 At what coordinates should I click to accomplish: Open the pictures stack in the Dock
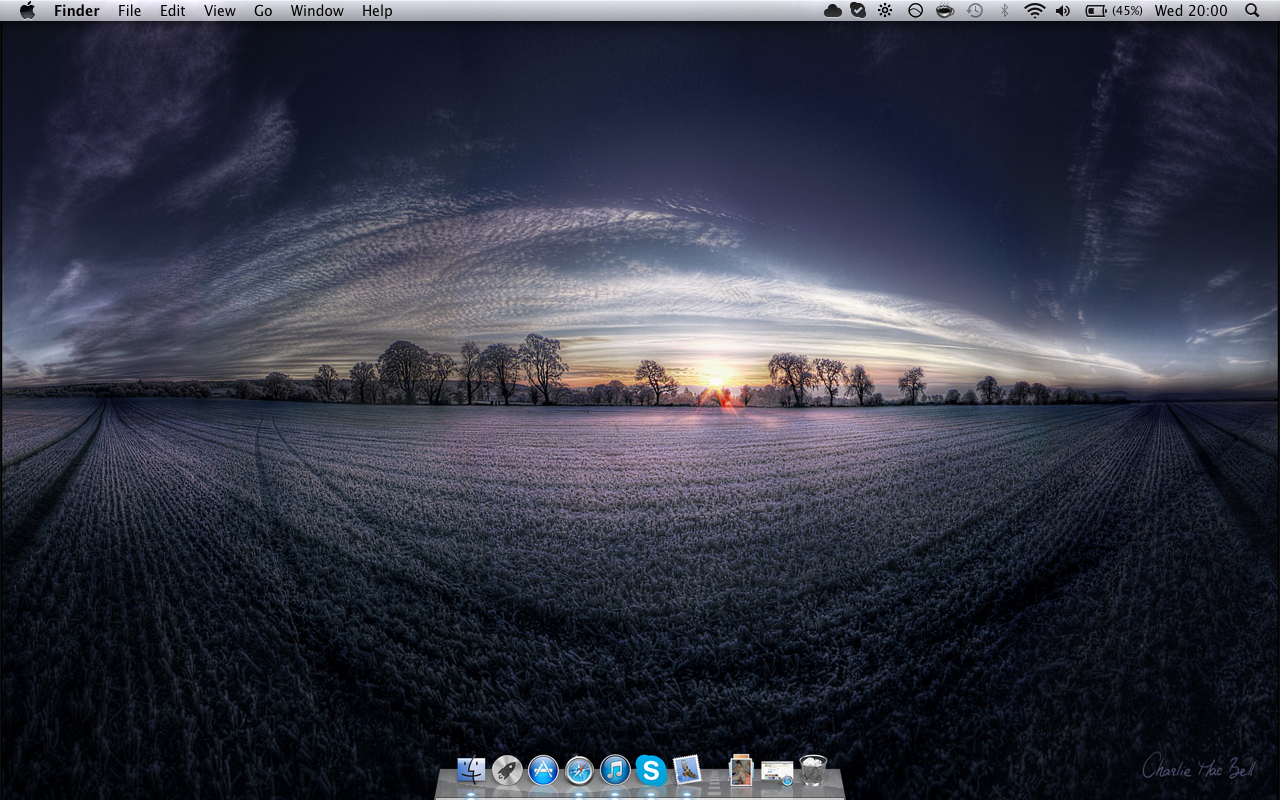click(741, 770)
